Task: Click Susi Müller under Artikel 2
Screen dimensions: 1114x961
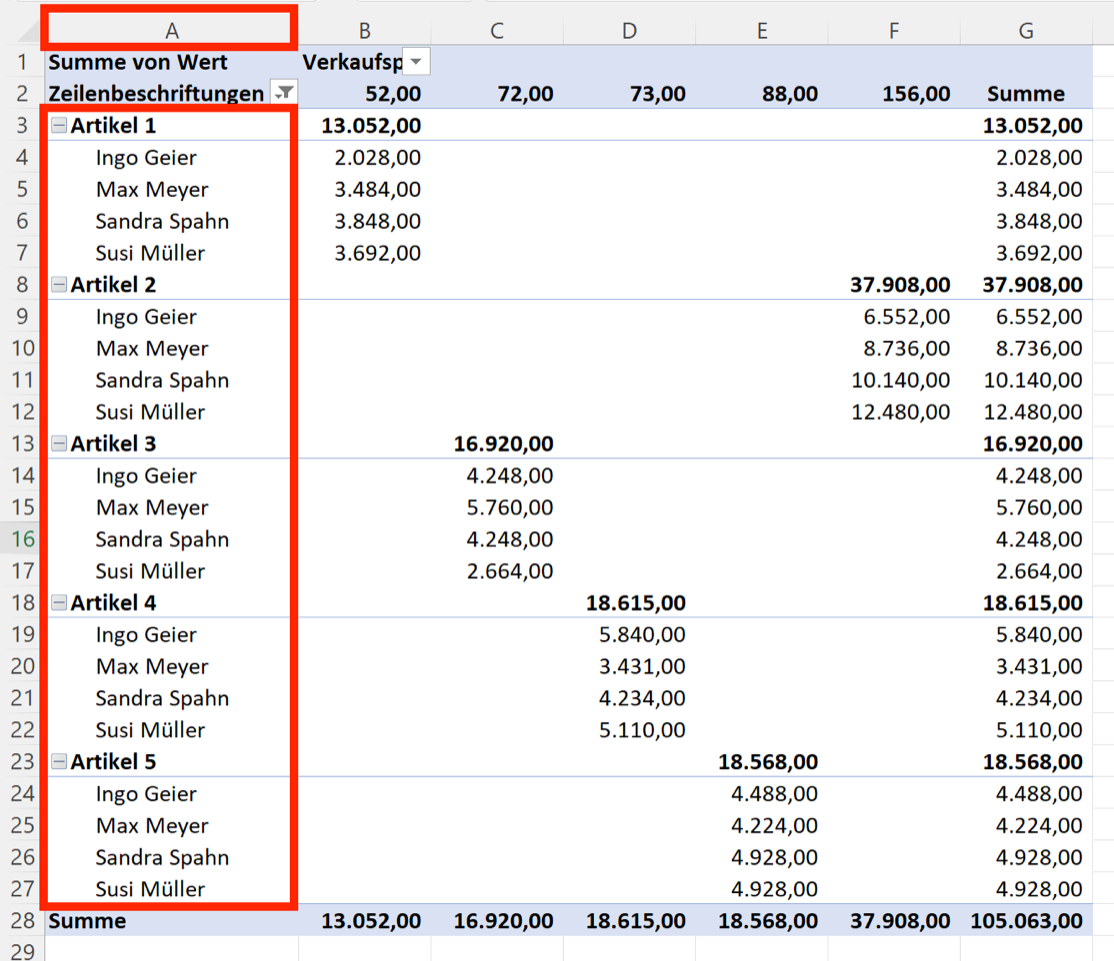Action: tap(150, 412)
